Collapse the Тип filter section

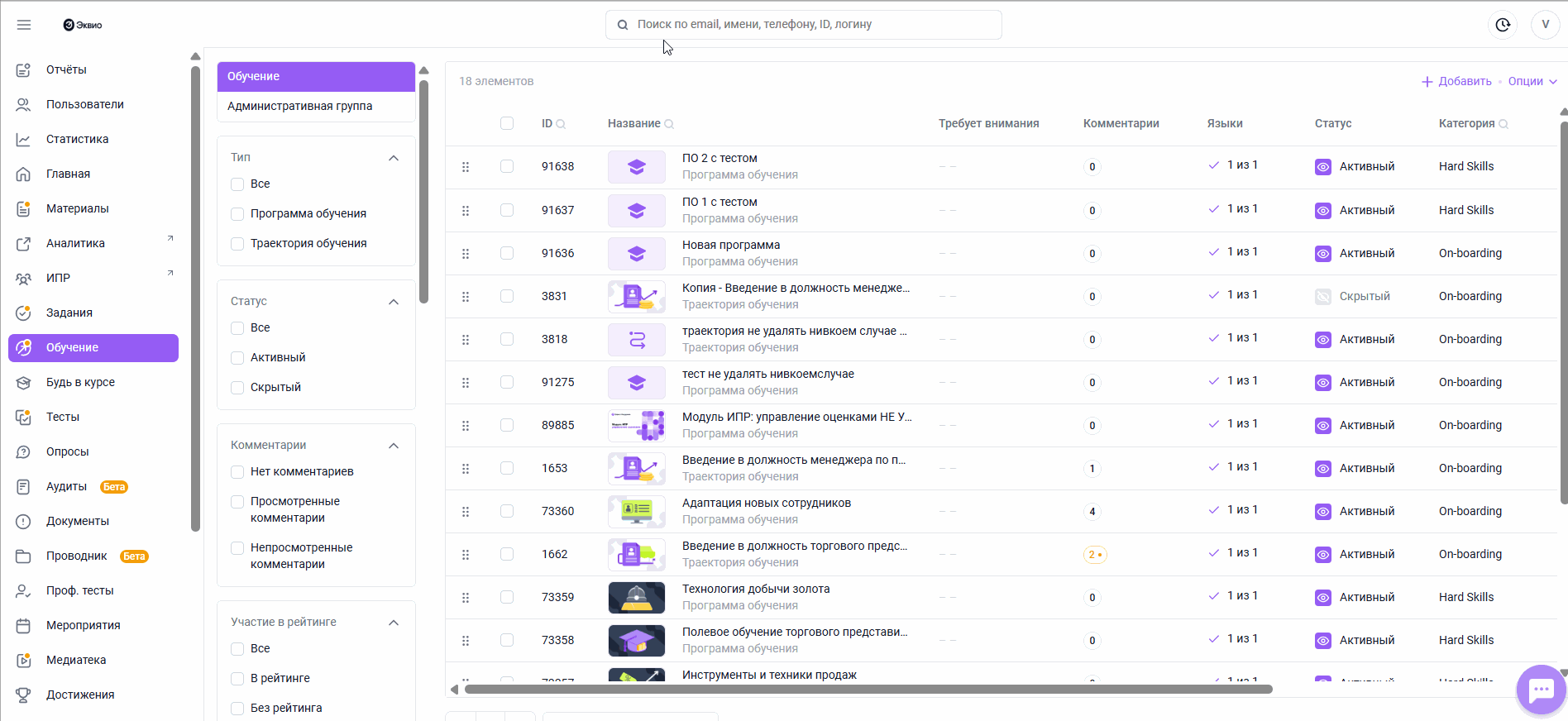point(394,158)
